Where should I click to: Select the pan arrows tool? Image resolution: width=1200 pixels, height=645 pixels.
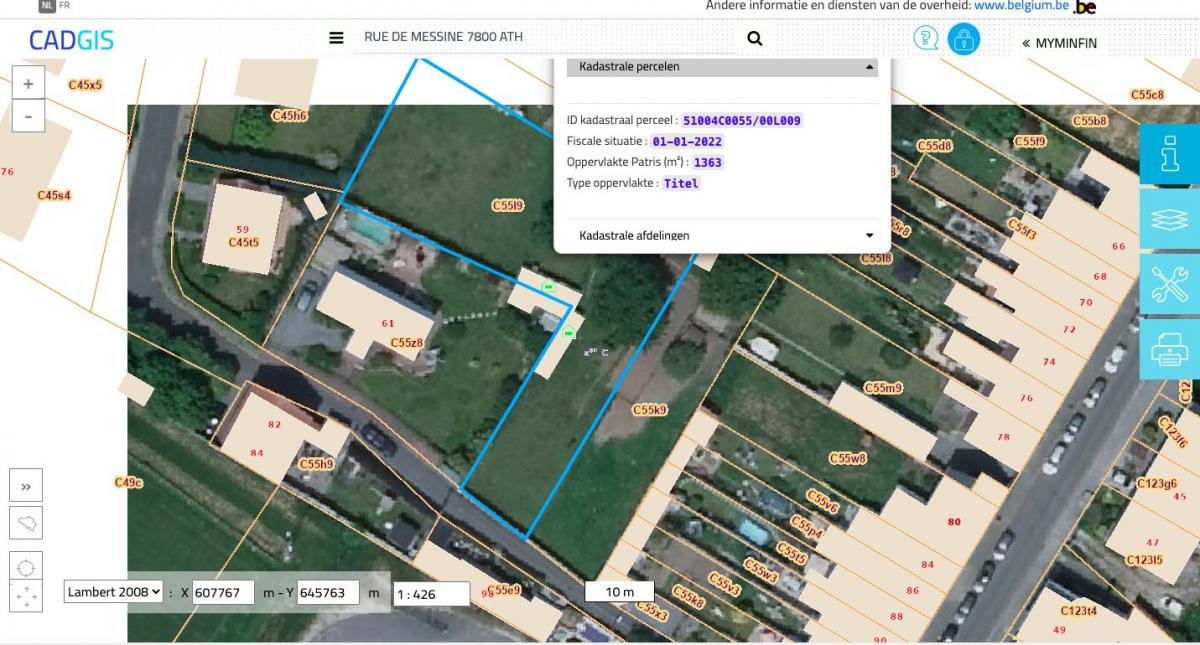(x=26, y=597)
